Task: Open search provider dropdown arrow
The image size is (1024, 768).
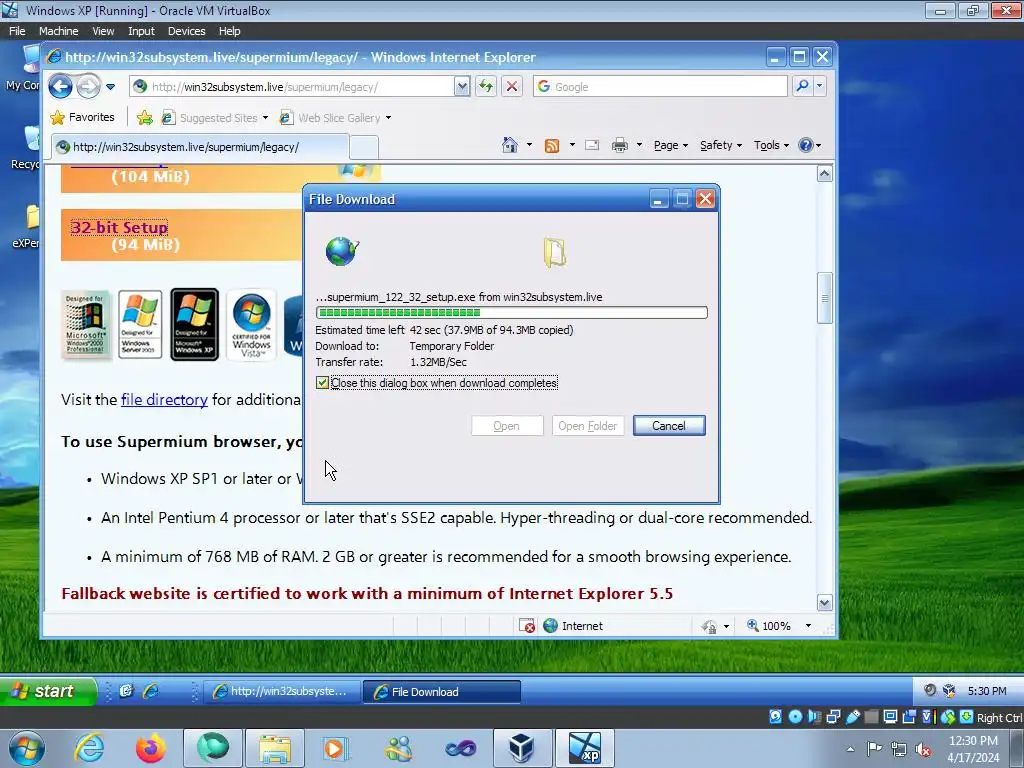Action: (x=820, y=86)
